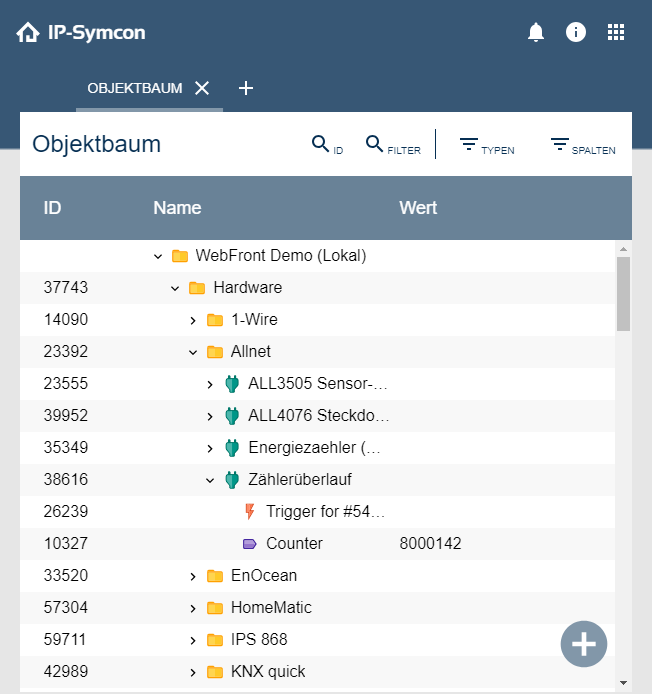652x694 pixels.
Task: Click the info circle icon
Action: (x=576, y=32)
